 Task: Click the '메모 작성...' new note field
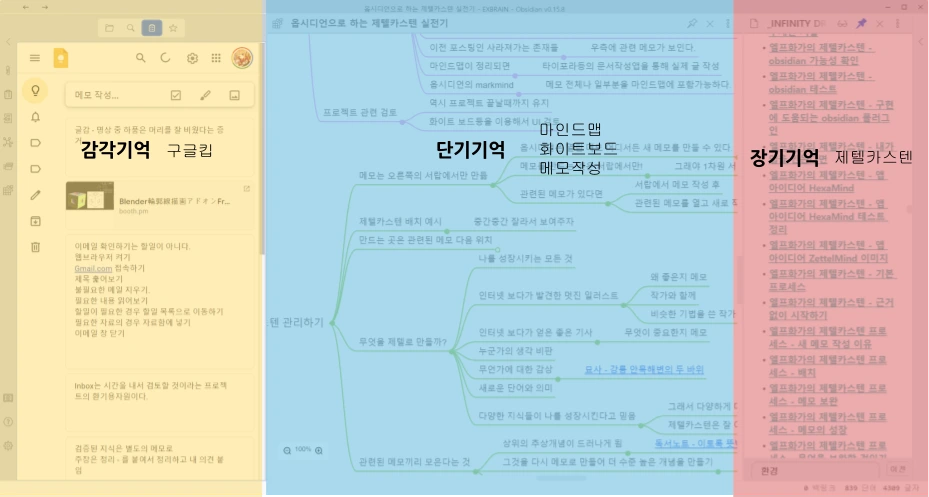[159, 95]
